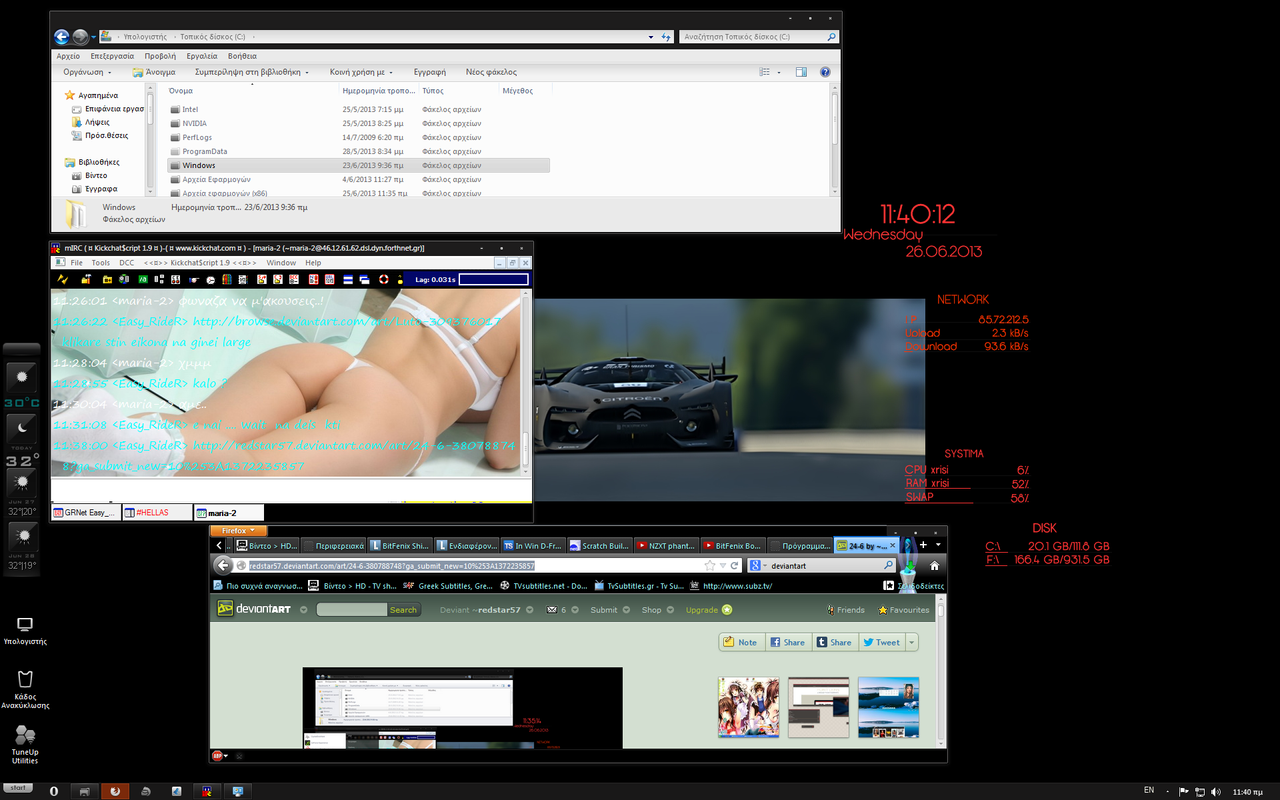Click mIRC lifebuoy help icon
The width and height of the screenshot is (1280, 800).
point(384,279)
